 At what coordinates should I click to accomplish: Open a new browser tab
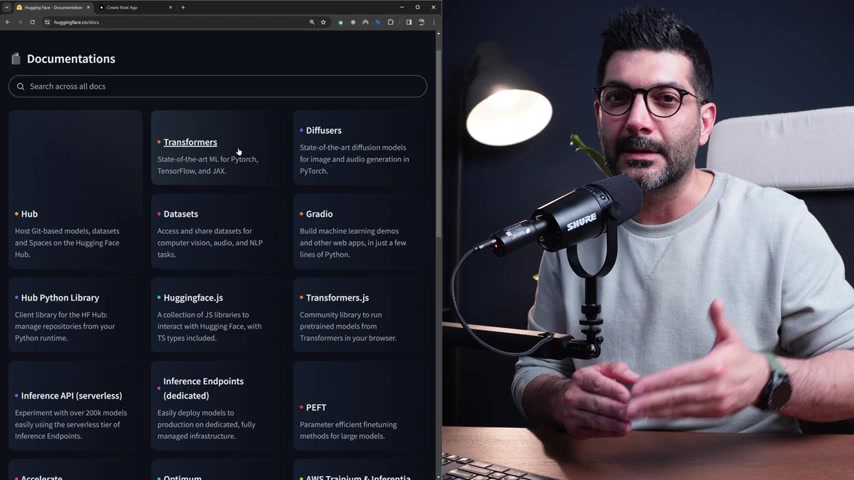(183, 8)
